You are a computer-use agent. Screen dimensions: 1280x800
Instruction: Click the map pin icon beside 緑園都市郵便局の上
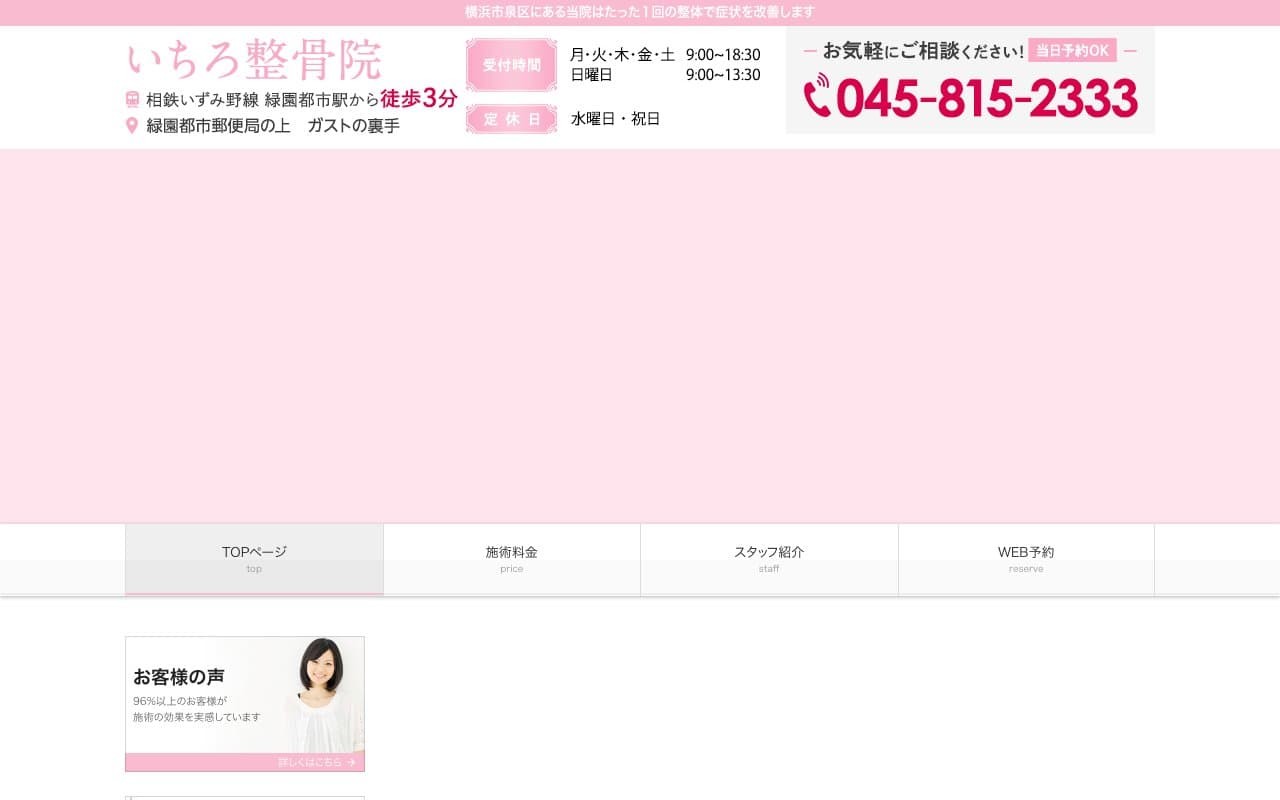click(x=132, y=126)
